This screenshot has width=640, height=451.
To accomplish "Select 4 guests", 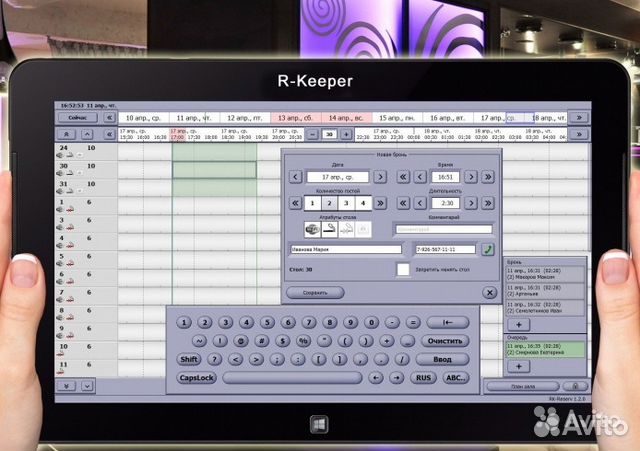I will click(x=363, y=203).
